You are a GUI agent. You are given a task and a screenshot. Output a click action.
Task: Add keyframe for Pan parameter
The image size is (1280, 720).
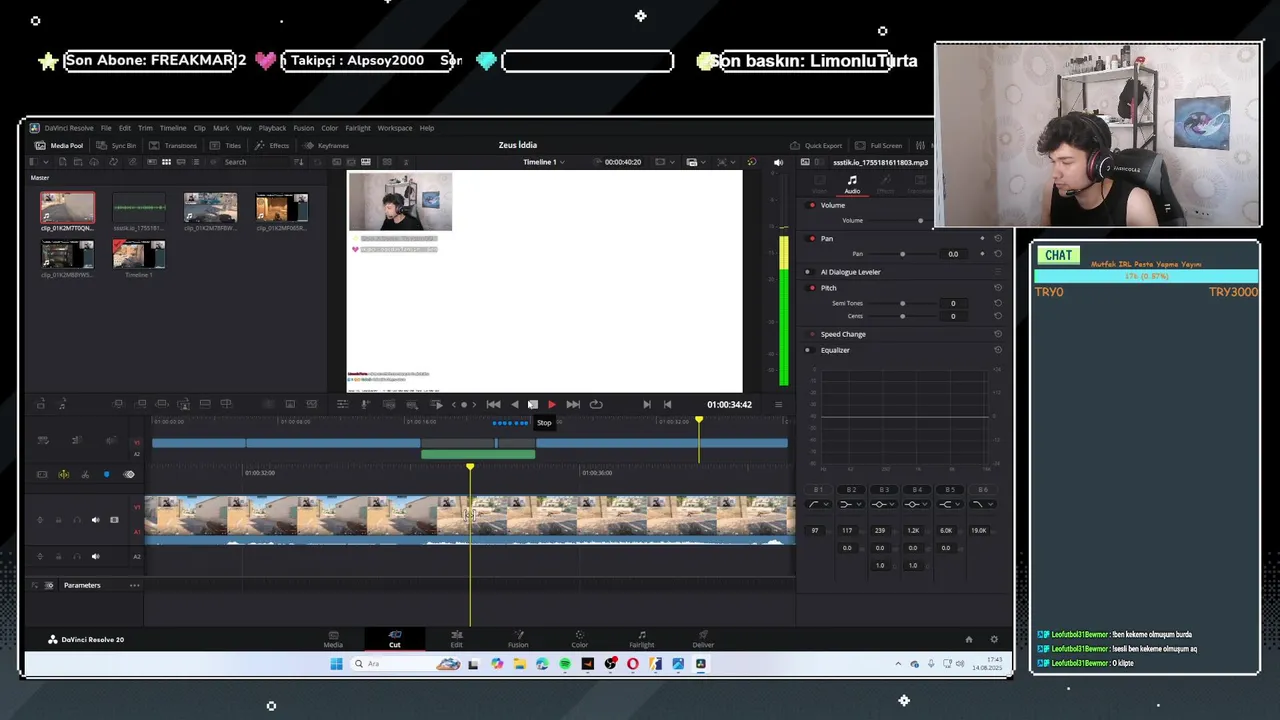(x=983, y=254)
